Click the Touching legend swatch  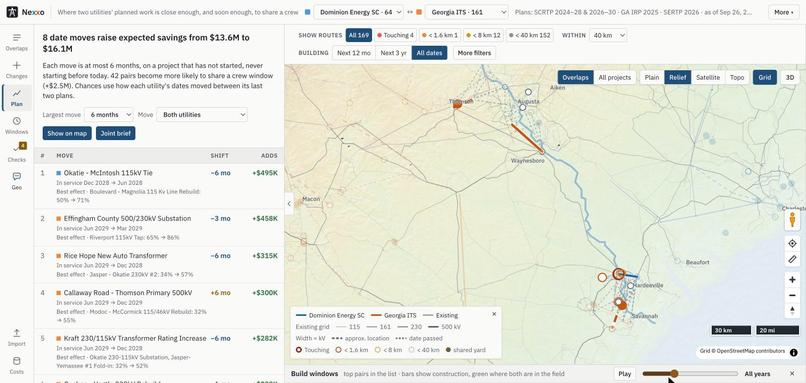click(299, 350)
